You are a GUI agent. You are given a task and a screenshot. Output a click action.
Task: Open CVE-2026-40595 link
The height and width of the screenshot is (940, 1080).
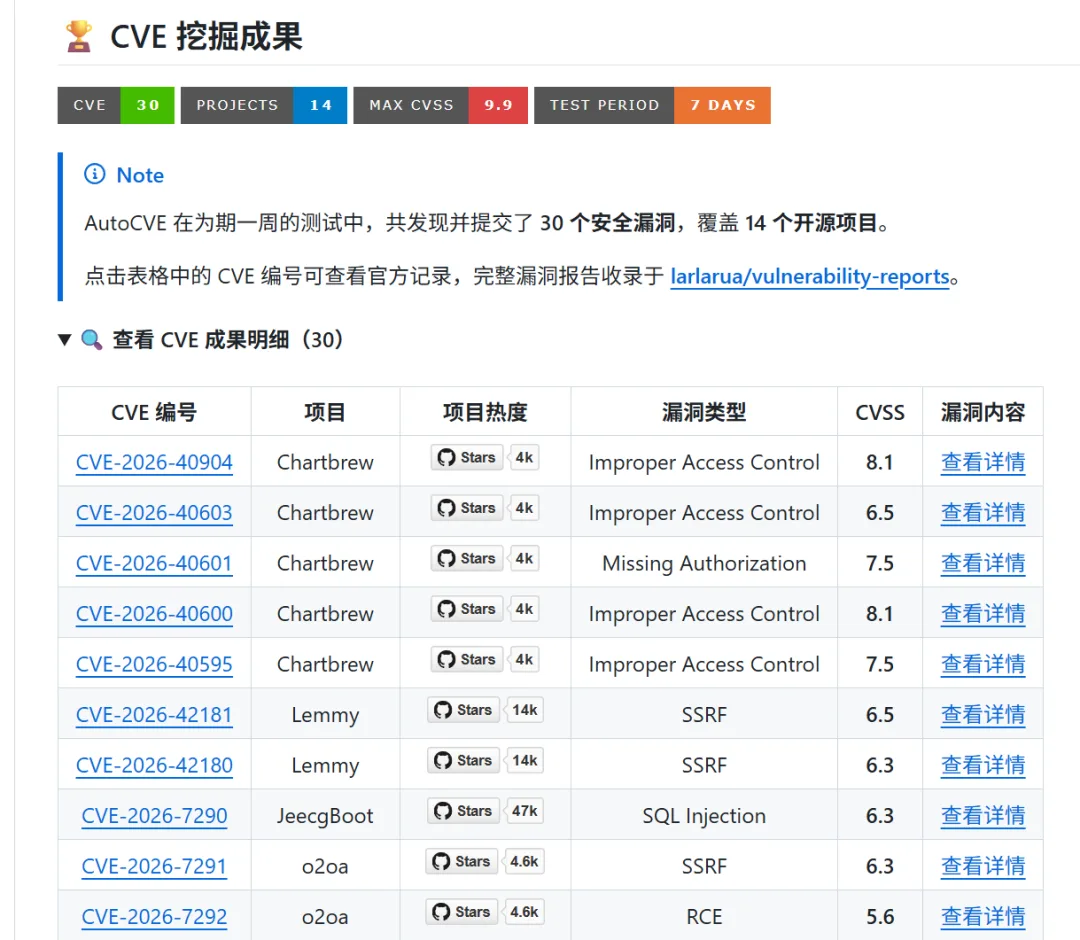click(x=154, y=664)
